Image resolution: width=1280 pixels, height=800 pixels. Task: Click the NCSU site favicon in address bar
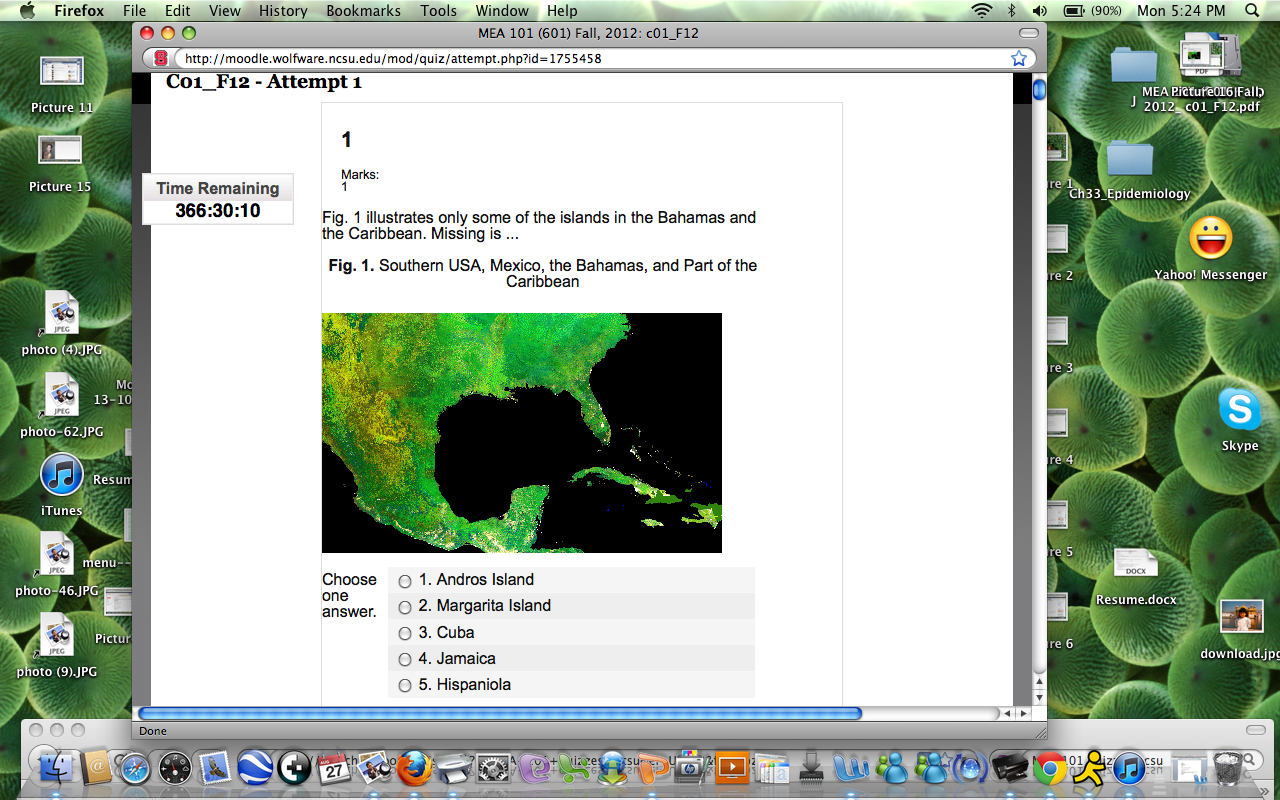click(x=161, y=58)
